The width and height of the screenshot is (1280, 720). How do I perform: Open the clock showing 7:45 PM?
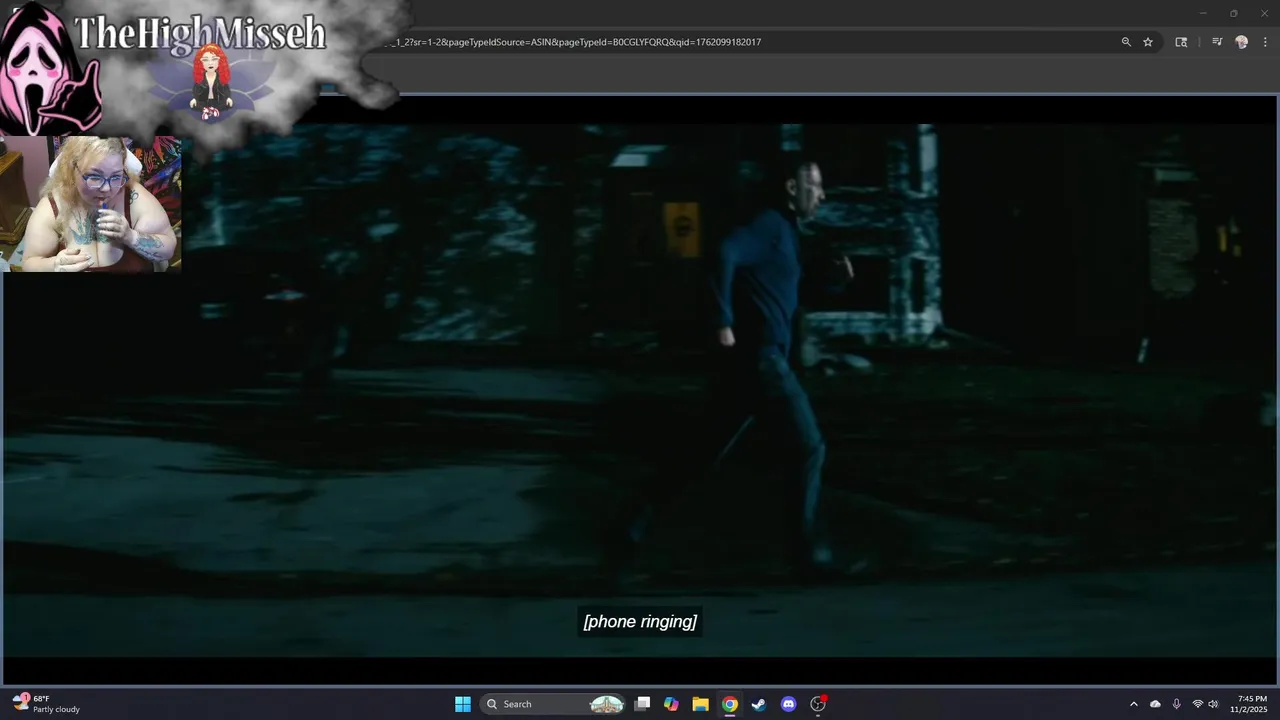(1250, 704)
